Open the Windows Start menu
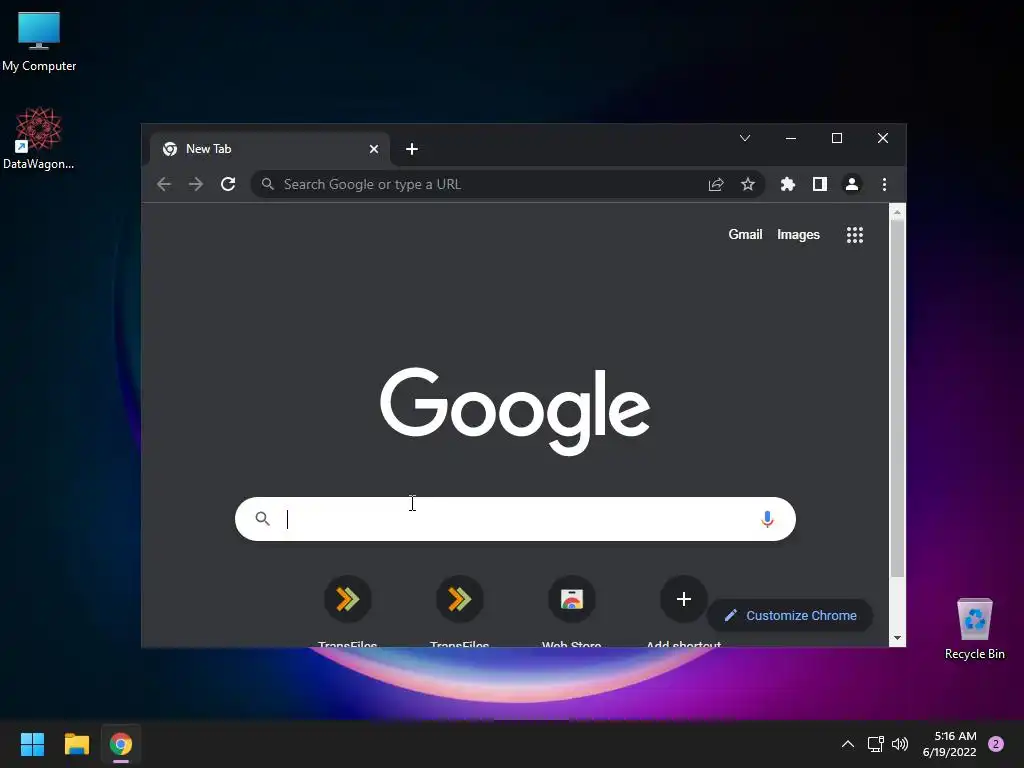The height and width of the screenshot is (768, 1024). [x=32, y=744]
